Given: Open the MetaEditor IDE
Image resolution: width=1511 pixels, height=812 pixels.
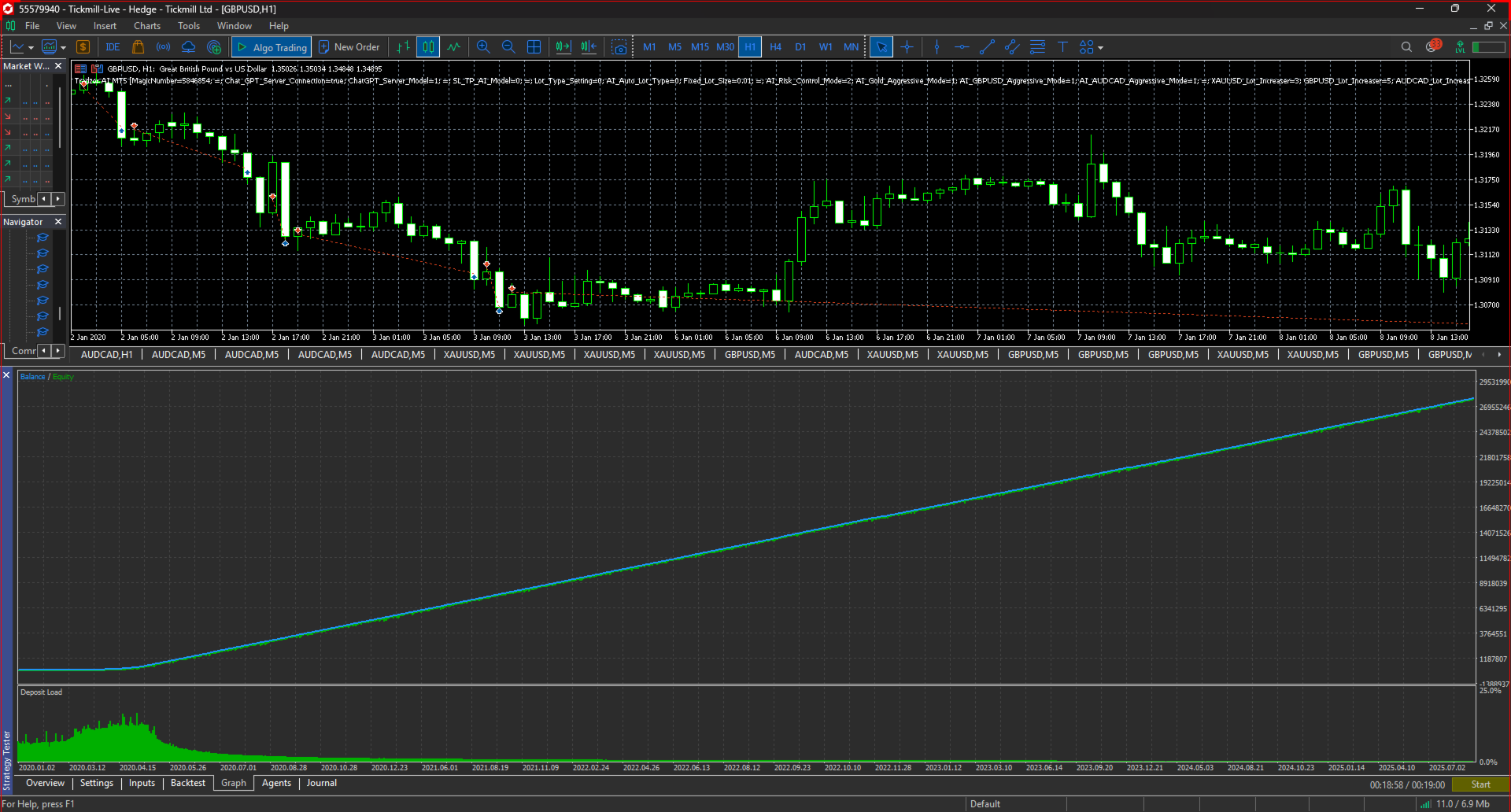Looking at the screenshot, I should click(x=113, y=47).
